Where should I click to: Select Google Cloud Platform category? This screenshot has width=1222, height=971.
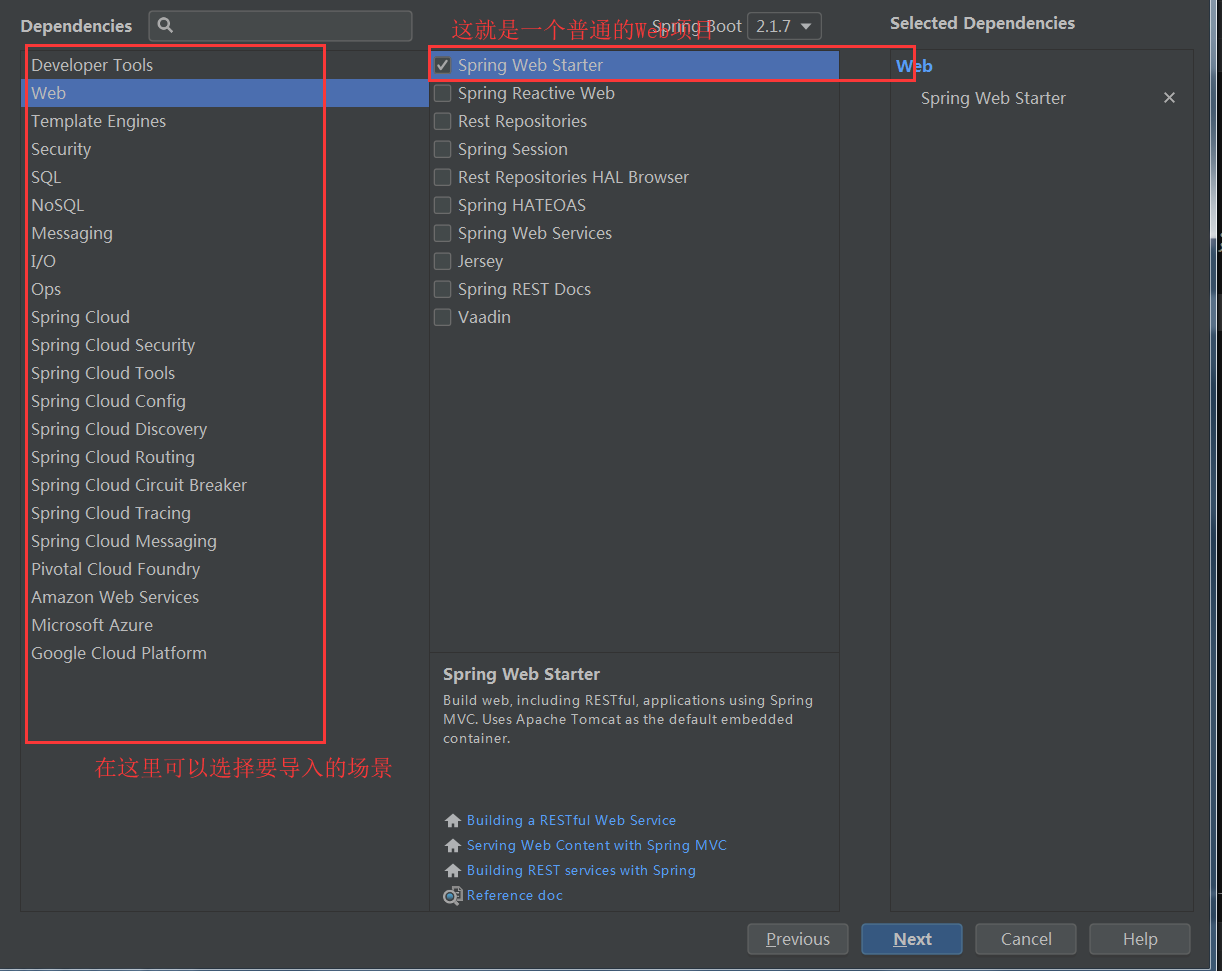[225, 653]
